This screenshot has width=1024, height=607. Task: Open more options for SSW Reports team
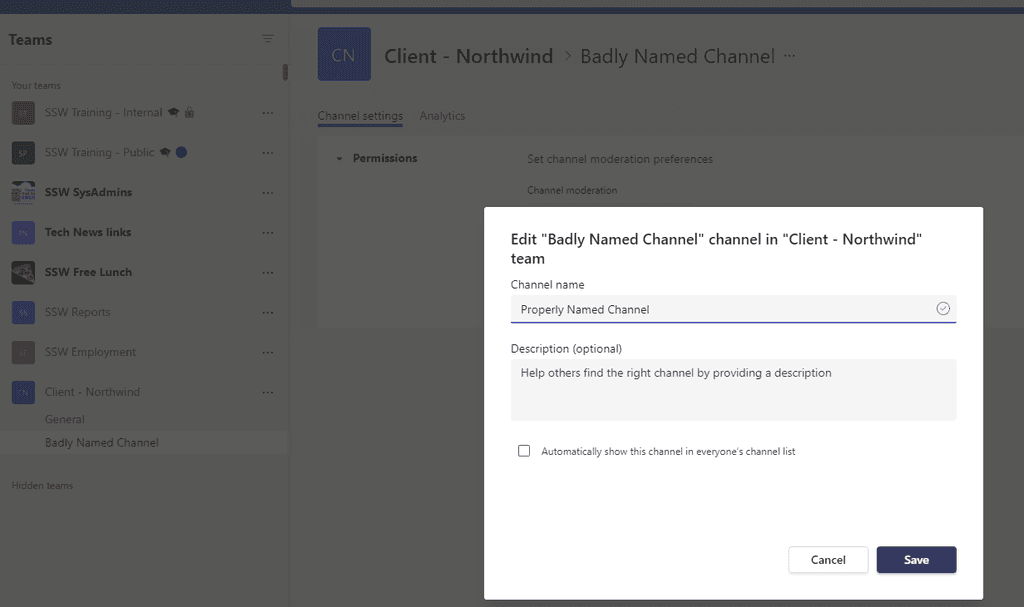[x=268, y=312]
